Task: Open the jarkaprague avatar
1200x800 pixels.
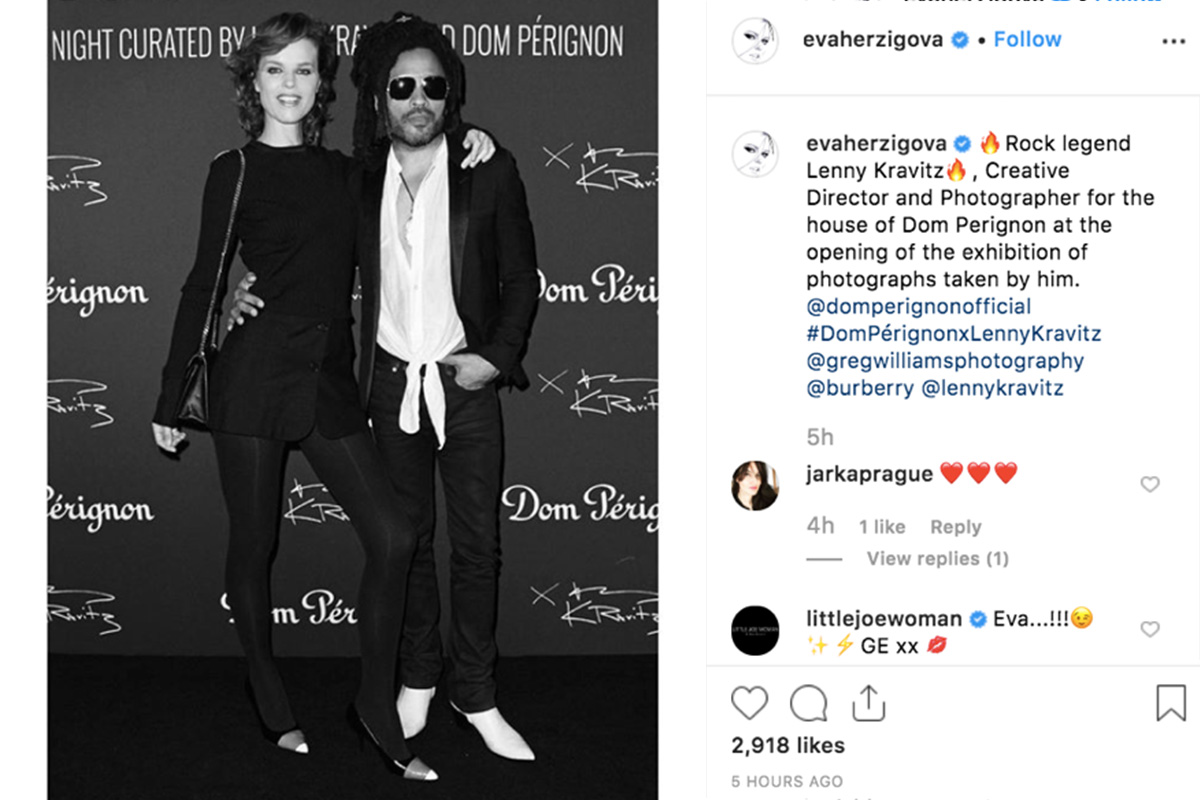Action: [x=755, y=486]
